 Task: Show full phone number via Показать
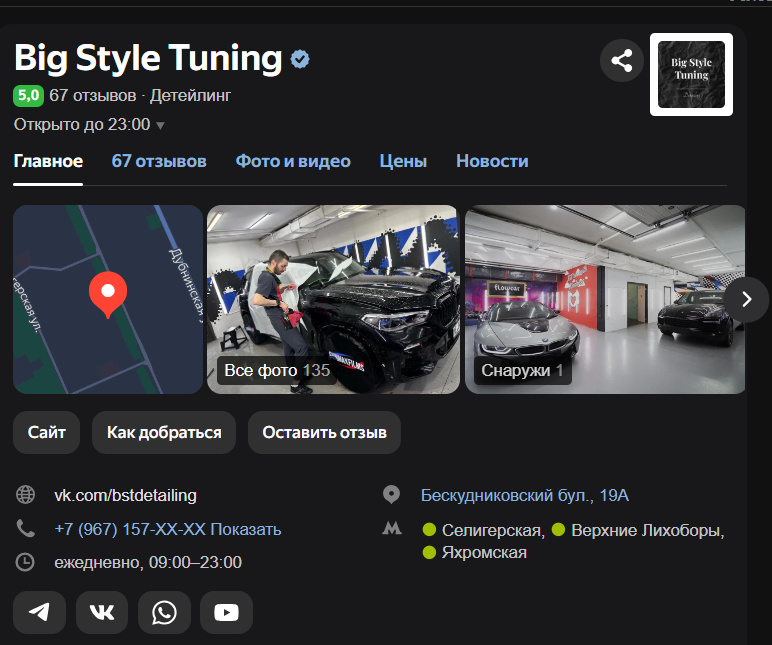point(246,529)
